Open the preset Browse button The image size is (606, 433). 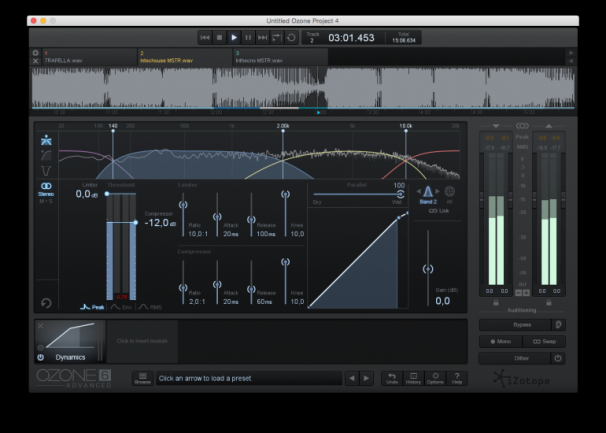click(142, 378)
